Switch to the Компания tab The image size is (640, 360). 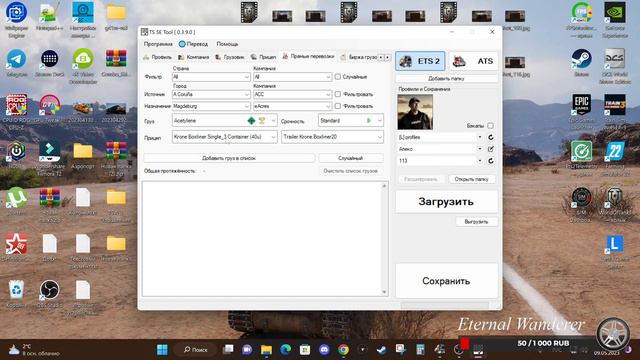point(194,57)
